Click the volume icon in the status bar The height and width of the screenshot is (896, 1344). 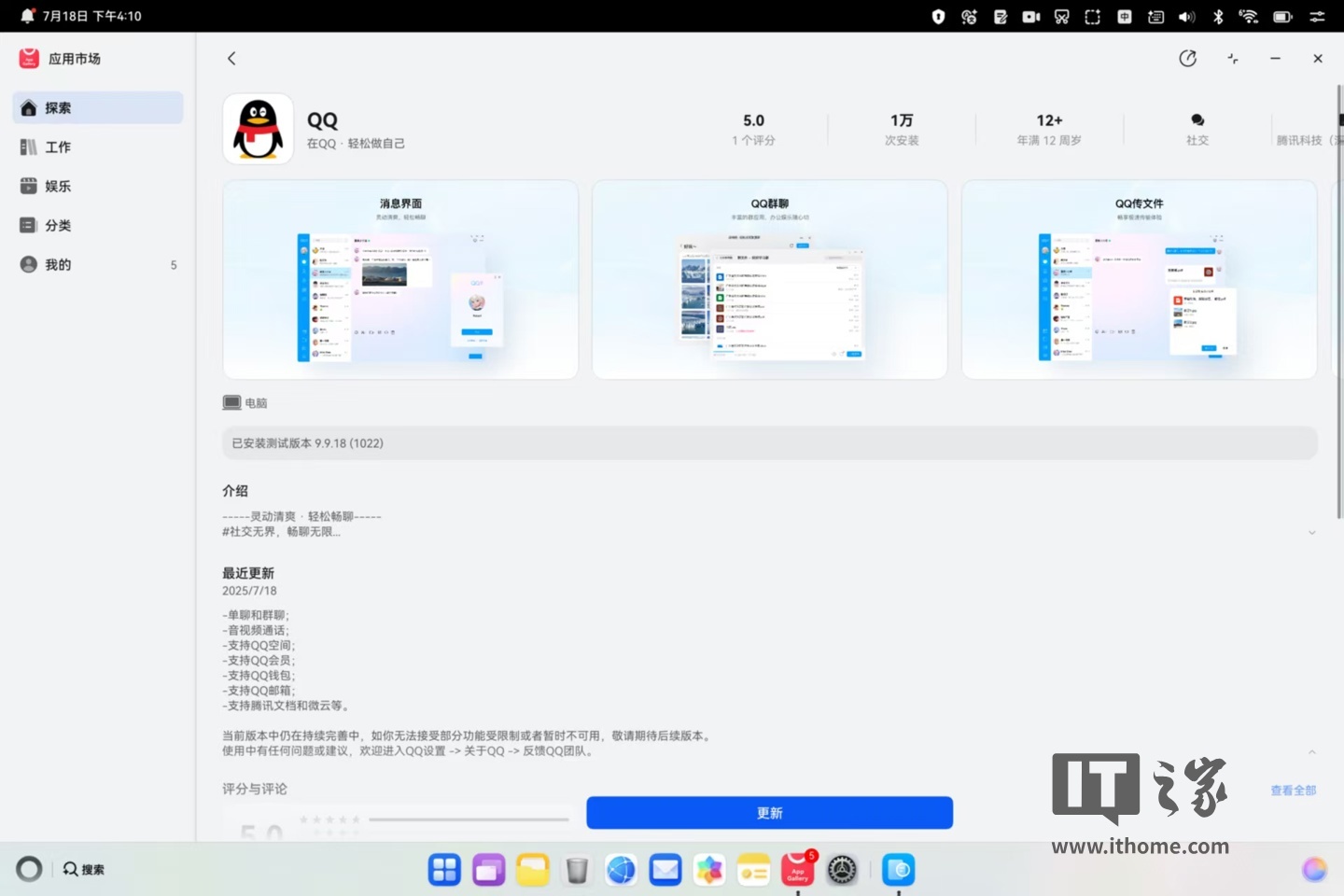[x=1186, y=15]
